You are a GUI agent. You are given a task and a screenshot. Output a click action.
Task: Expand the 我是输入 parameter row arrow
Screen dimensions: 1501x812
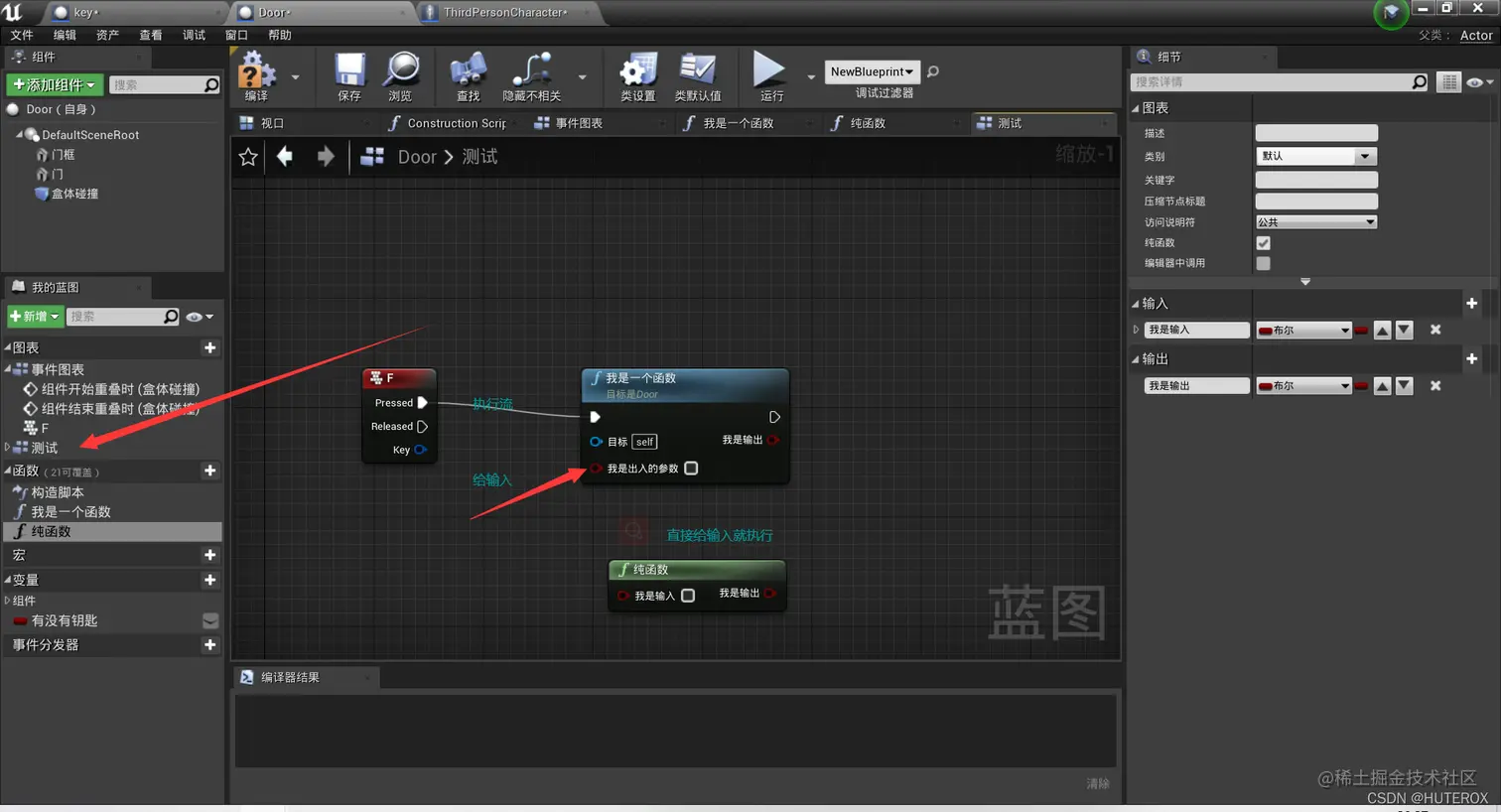(1137, 330)
